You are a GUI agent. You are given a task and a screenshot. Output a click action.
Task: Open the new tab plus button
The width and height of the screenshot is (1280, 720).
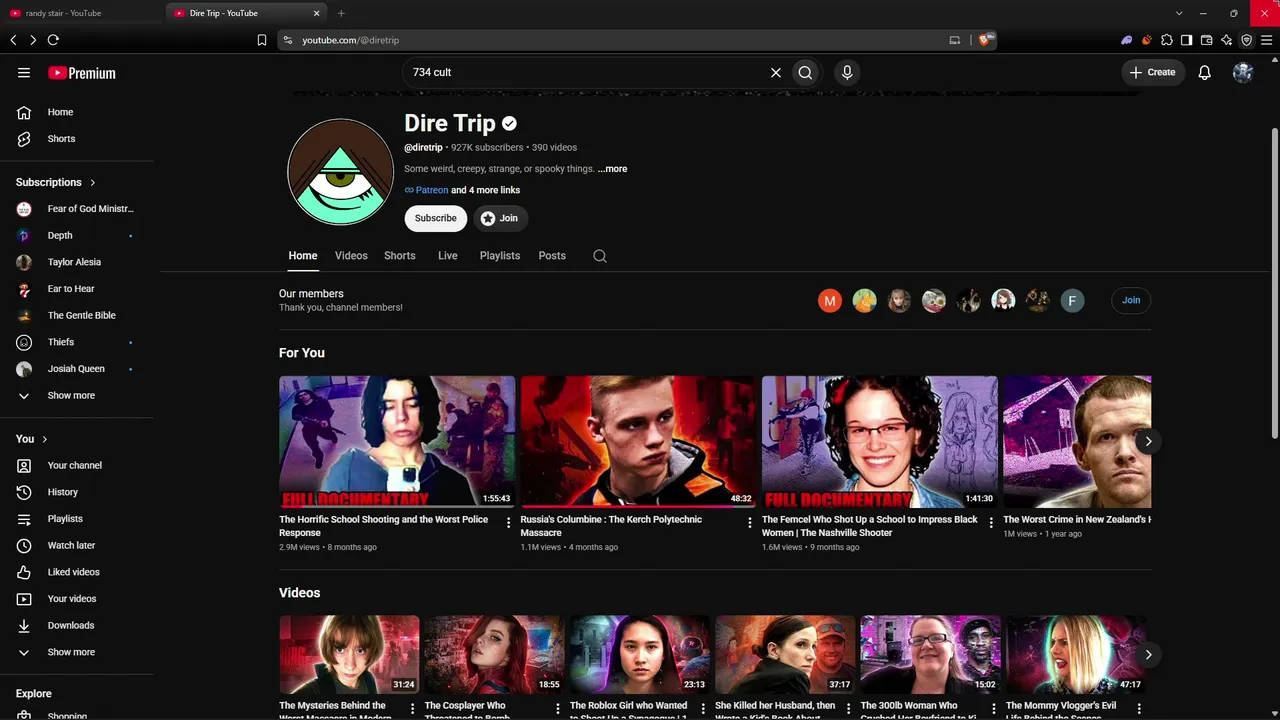click(x=341, y=13)
